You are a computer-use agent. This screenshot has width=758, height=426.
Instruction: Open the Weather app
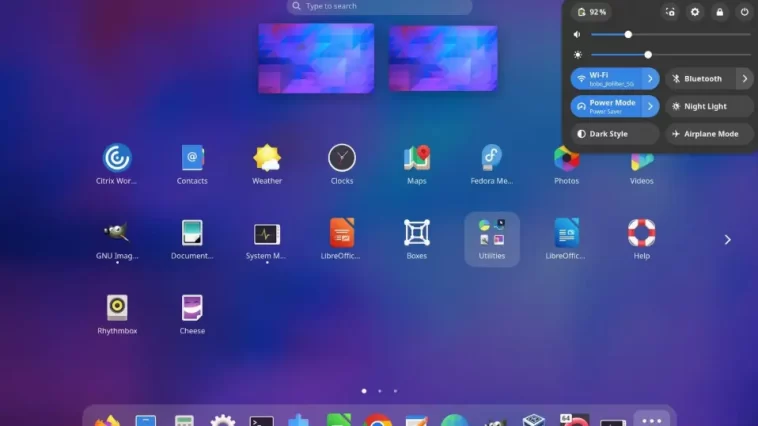267,164
